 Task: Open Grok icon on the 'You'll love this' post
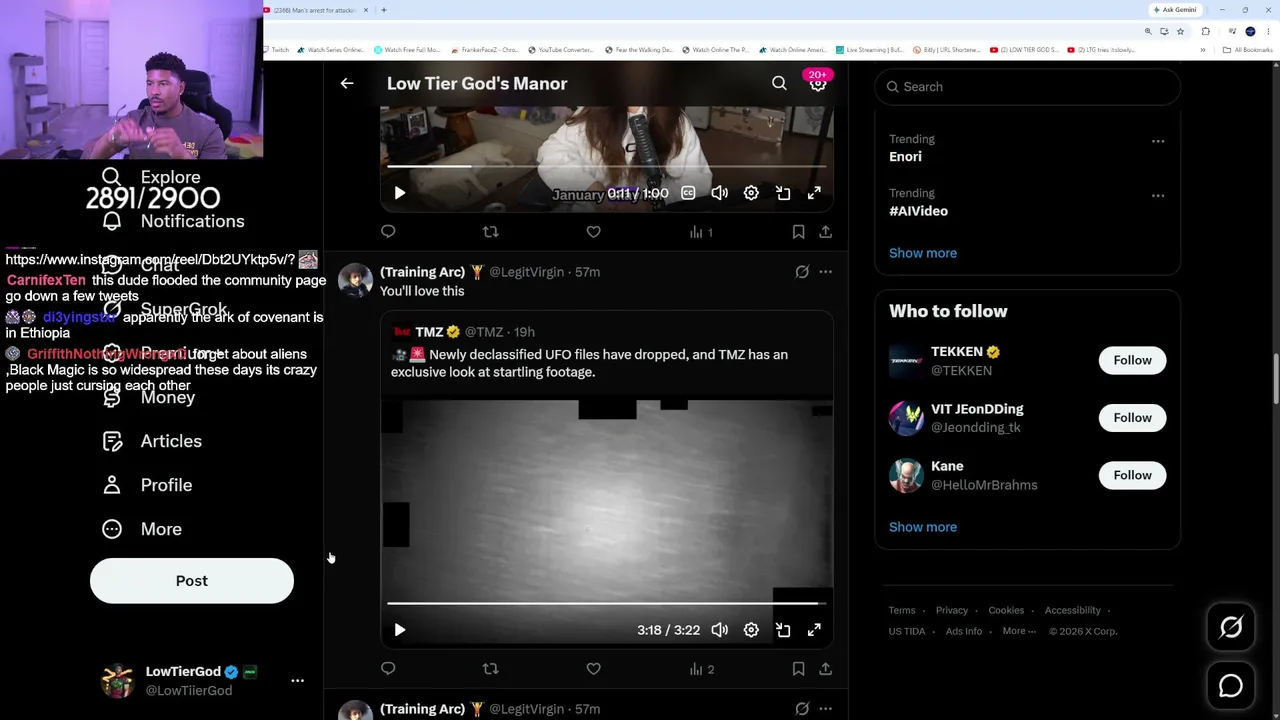coord(802,272)
